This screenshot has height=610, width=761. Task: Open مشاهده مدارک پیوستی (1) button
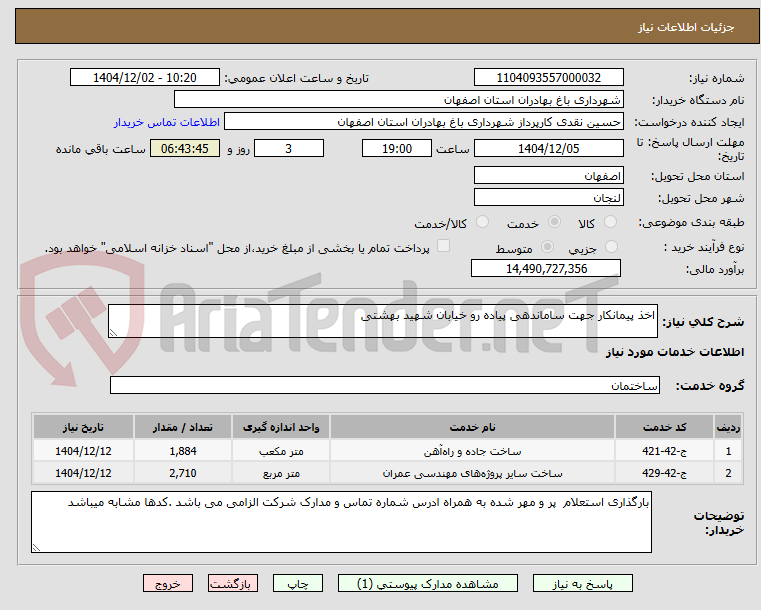point(428,583)
